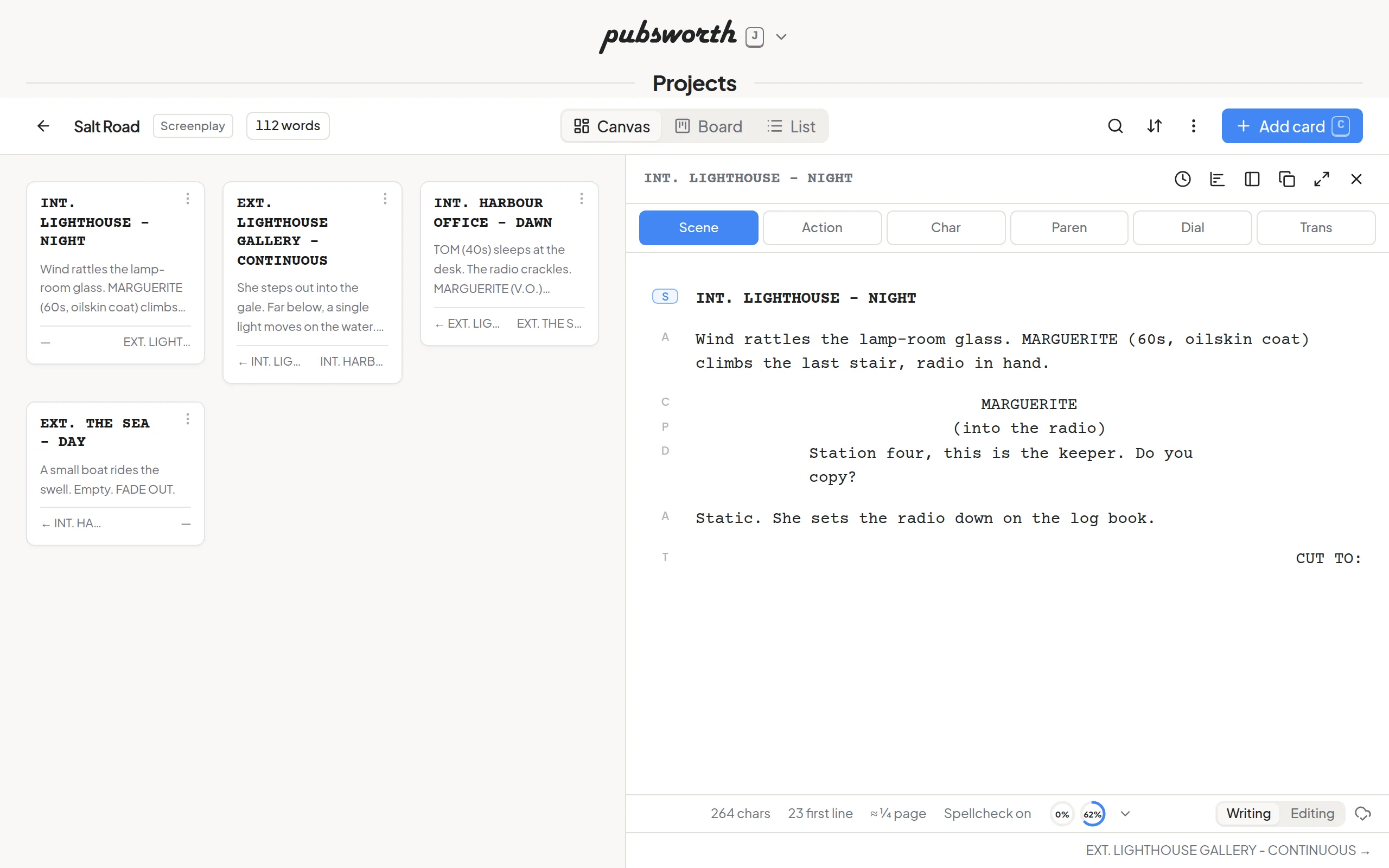This screenshot has height=868, width=1389.
Task: Select the Scene element type
Action: click(698, 227)
